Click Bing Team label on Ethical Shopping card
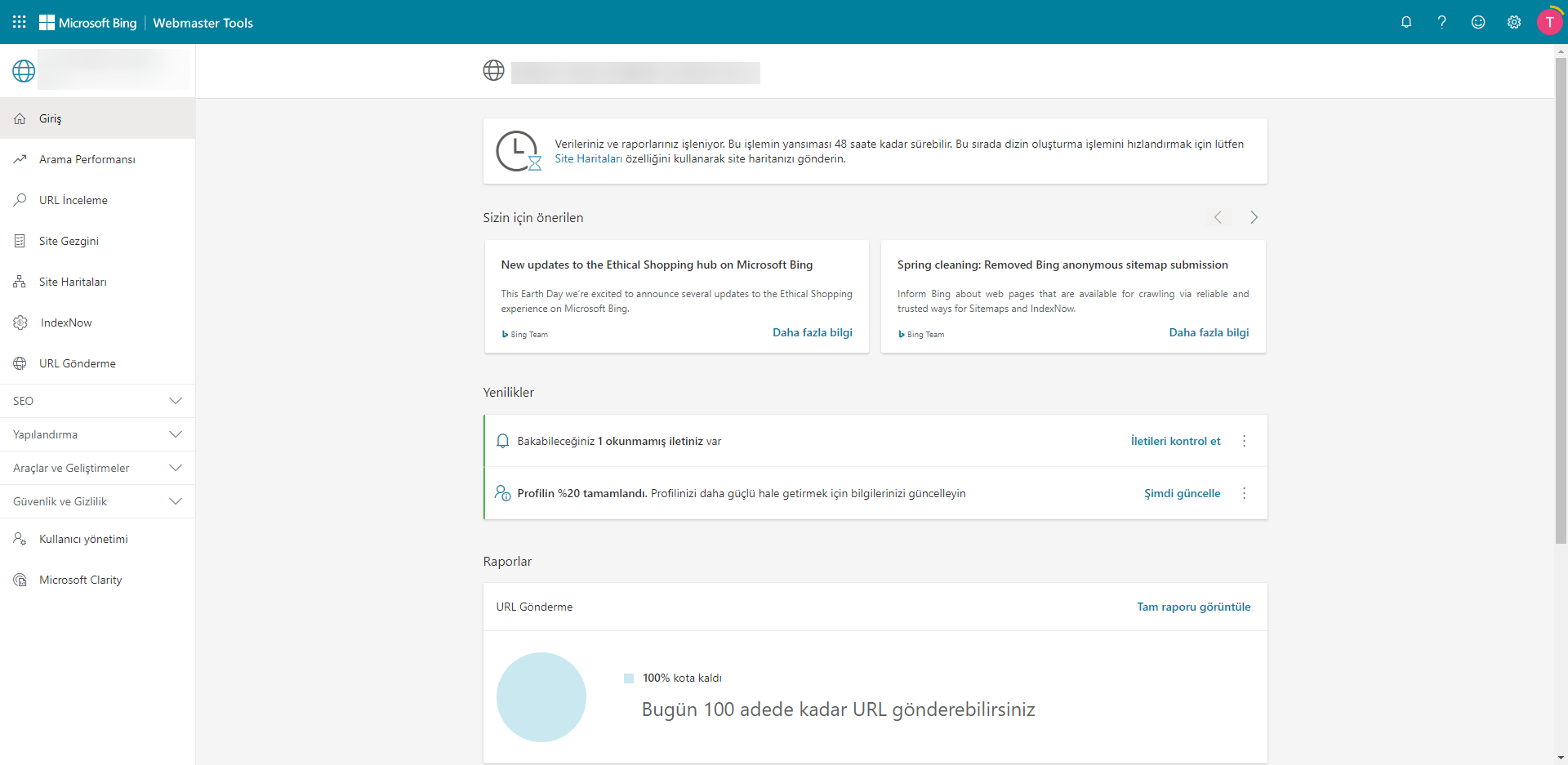 pos(525,334)
